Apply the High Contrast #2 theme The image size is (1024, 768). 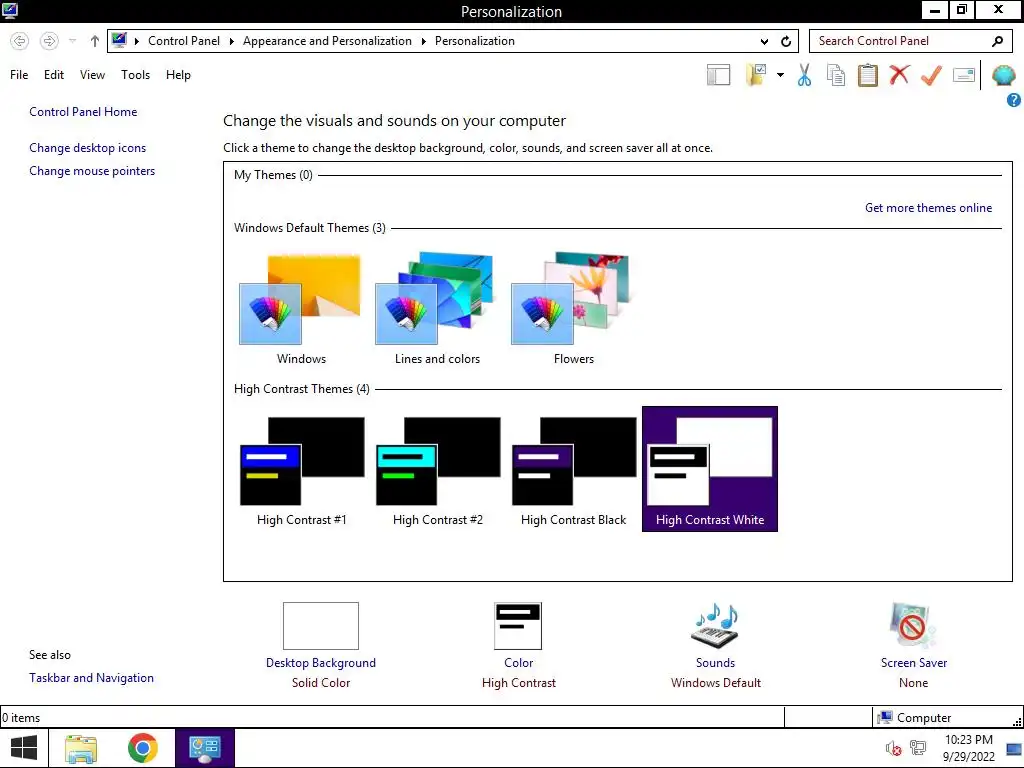[x=437, y=469]
